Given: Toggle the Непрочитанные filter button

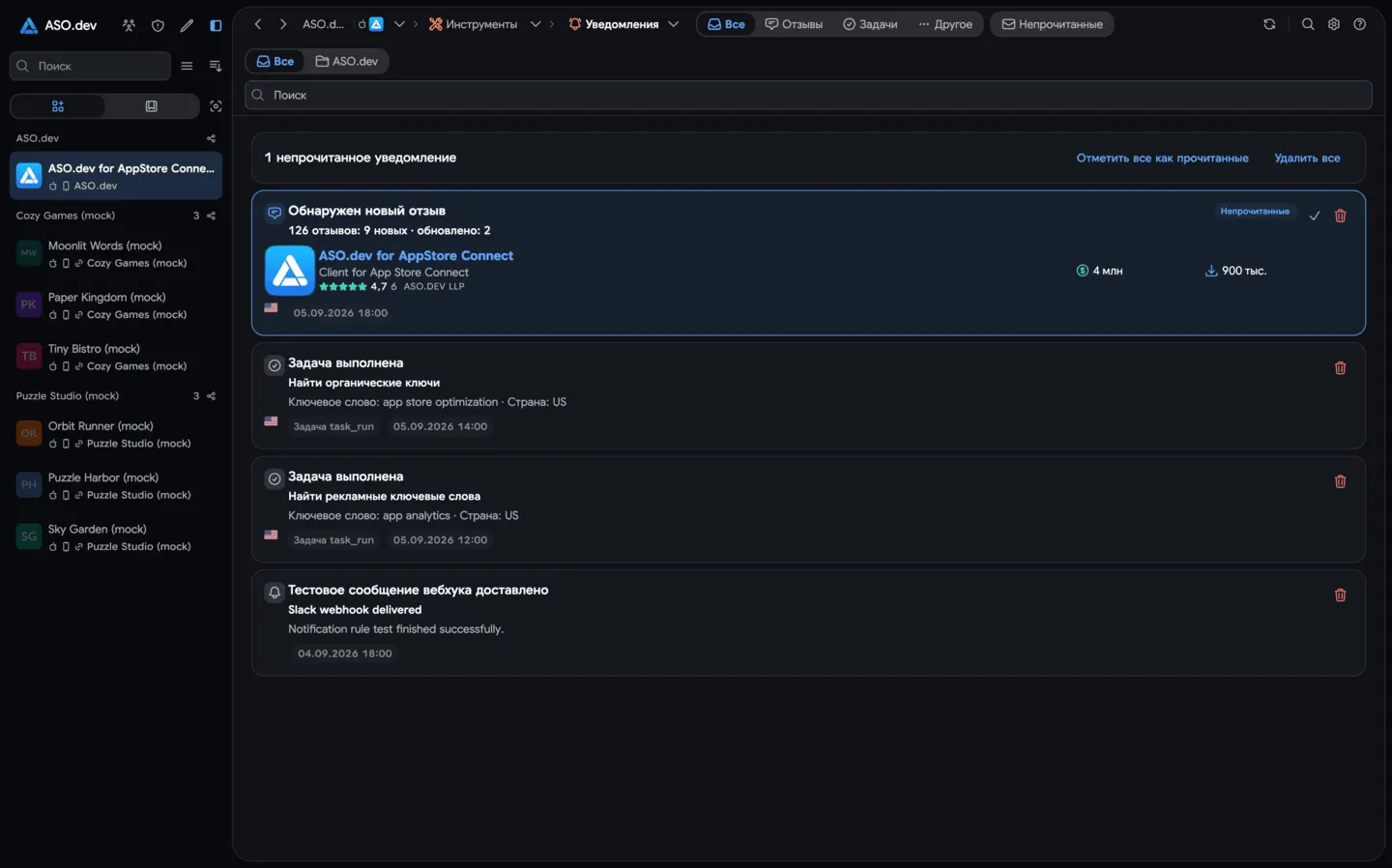Looking at the screenshot, I should (1052, 24).
